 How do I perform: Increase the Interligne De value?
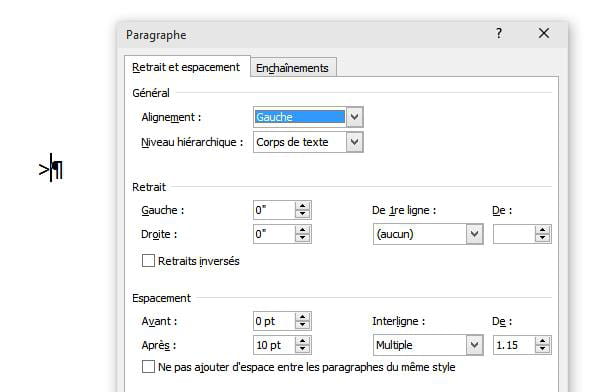543,341
